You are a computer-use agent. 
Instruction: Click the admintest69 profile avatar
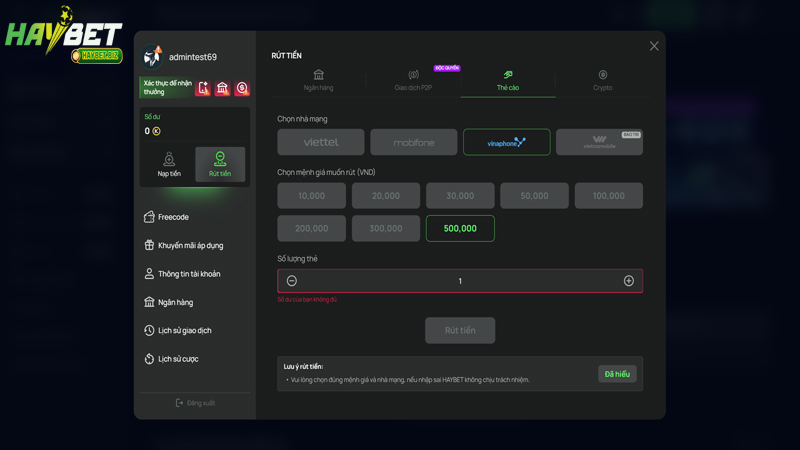pyautogui.click(x=153, y=56)
